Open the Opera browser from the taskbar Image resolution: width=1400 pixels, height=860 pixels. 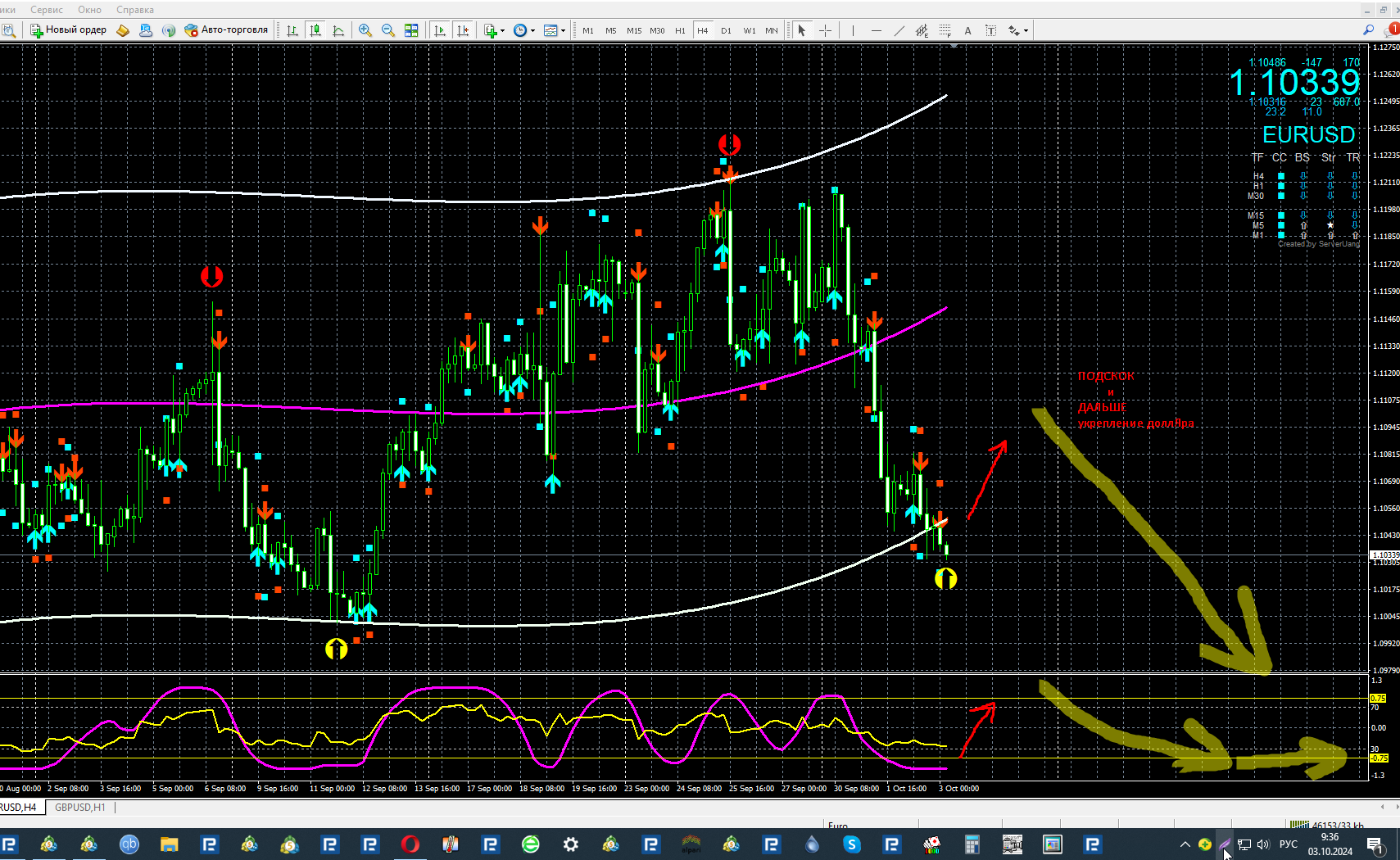pyautogui.click(x=410, y=844)
